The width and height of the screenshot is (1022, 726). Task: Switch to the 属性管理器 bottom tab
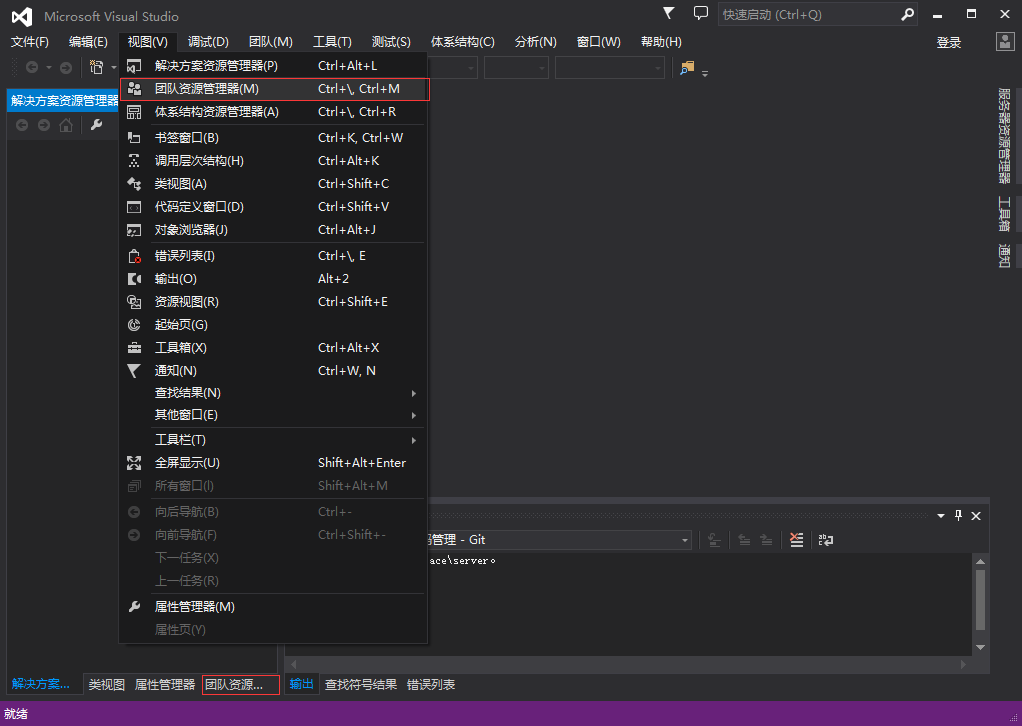coord(165,685)
